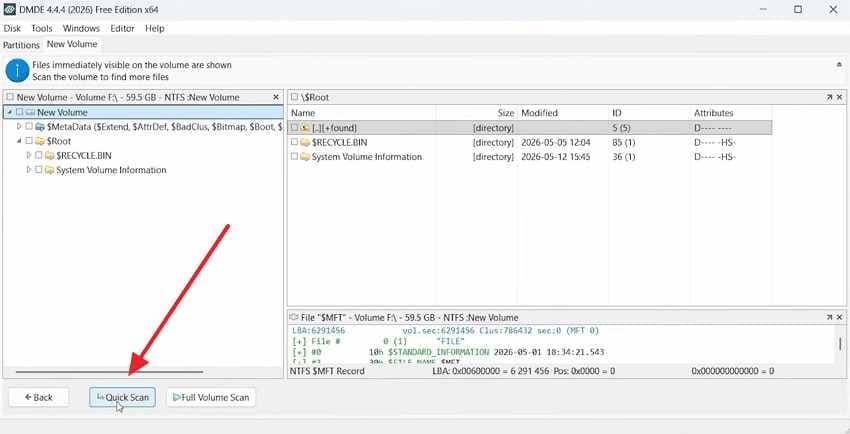Expand the [+] File # line in MFT viewer
The width and height of the screenshot is (850, 434).
click(299, 341)
